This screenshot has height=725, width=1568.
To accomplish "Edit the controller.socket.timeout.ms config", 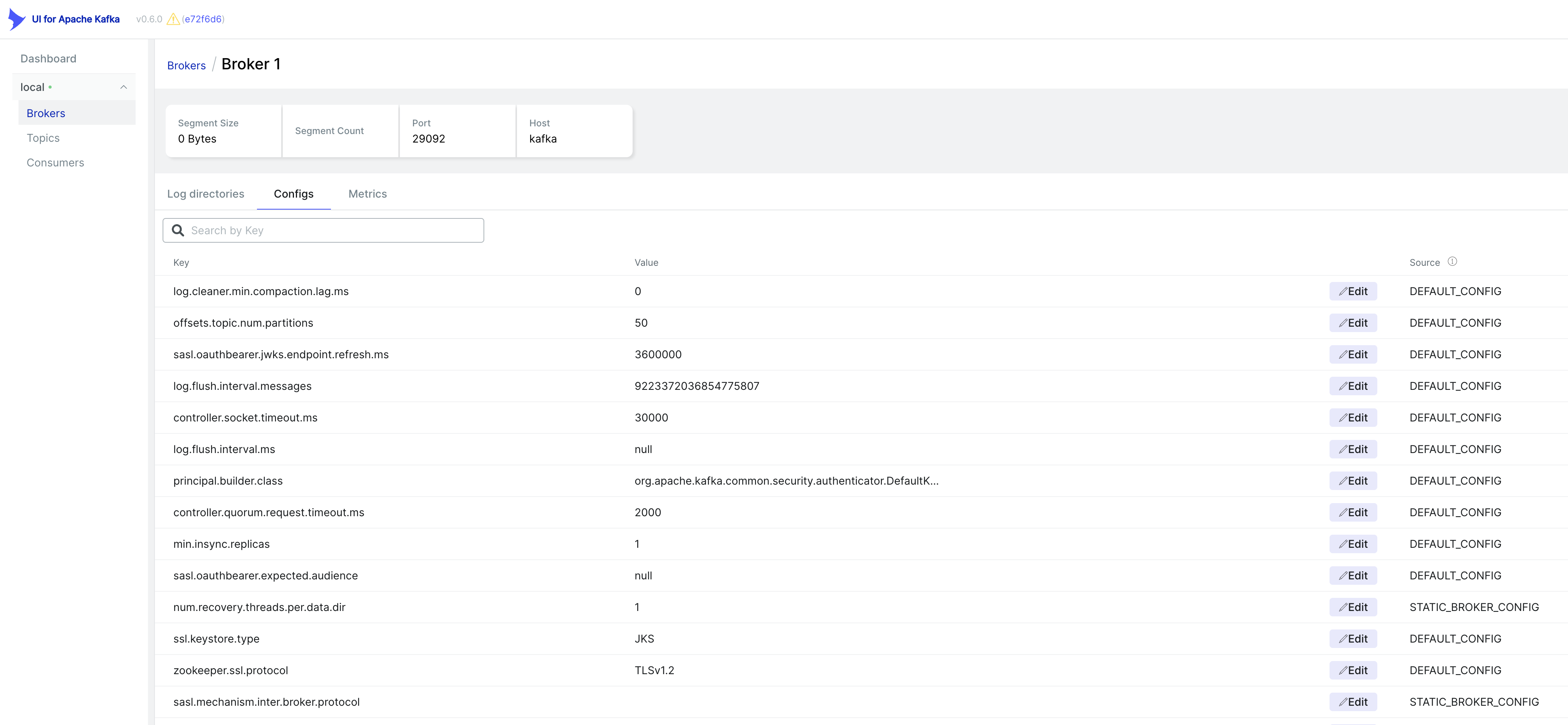I will (x=1353, y=418).
